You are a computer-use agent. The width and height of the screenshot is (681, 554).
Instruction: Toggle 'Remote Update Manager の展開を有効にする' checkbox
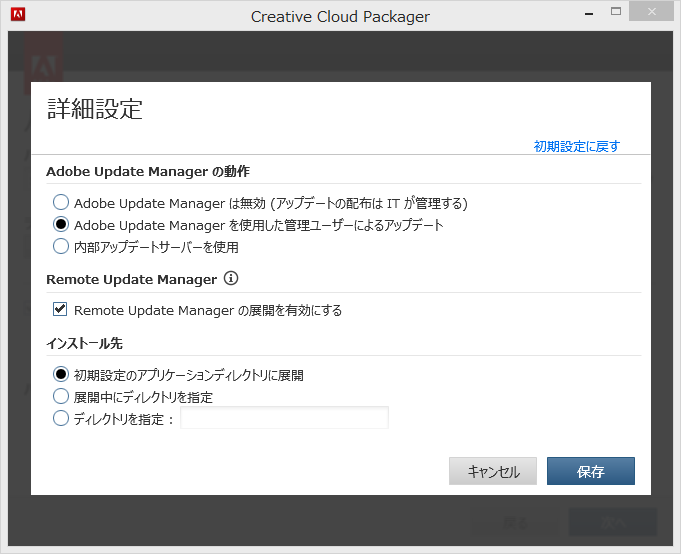[60, 310]
